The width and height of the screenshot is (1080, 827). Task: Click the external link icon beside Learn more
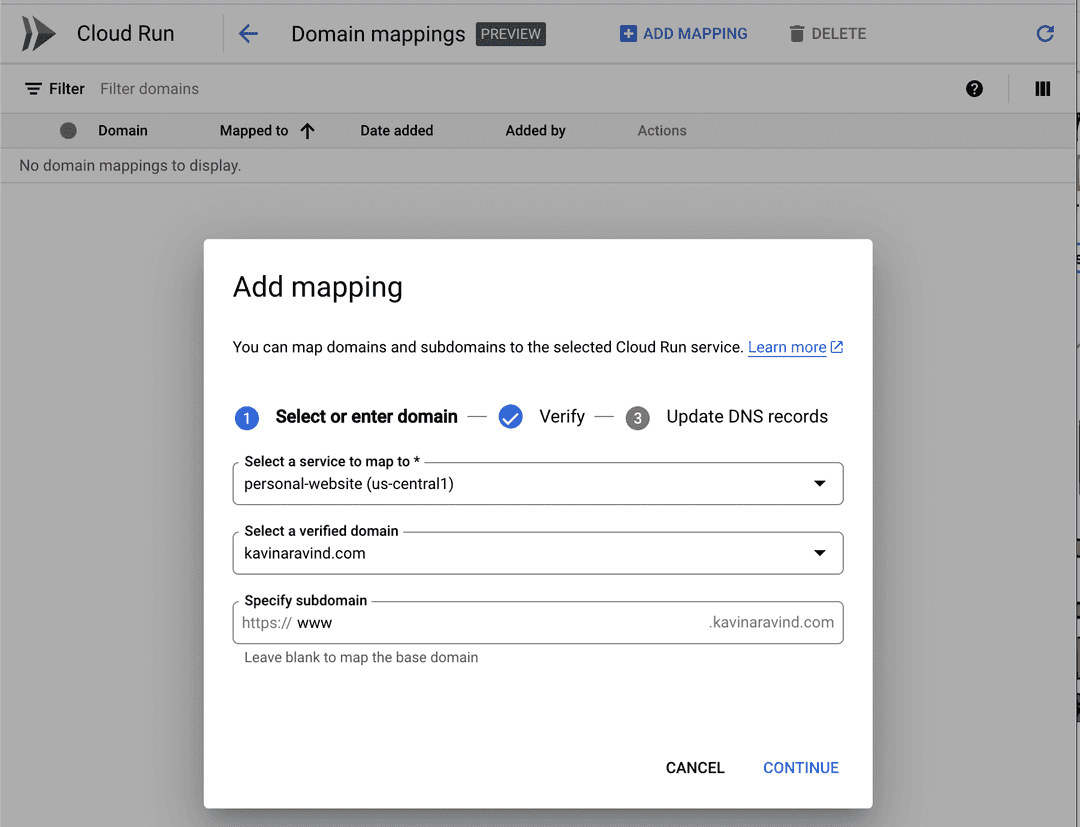[x=837, y=347]
